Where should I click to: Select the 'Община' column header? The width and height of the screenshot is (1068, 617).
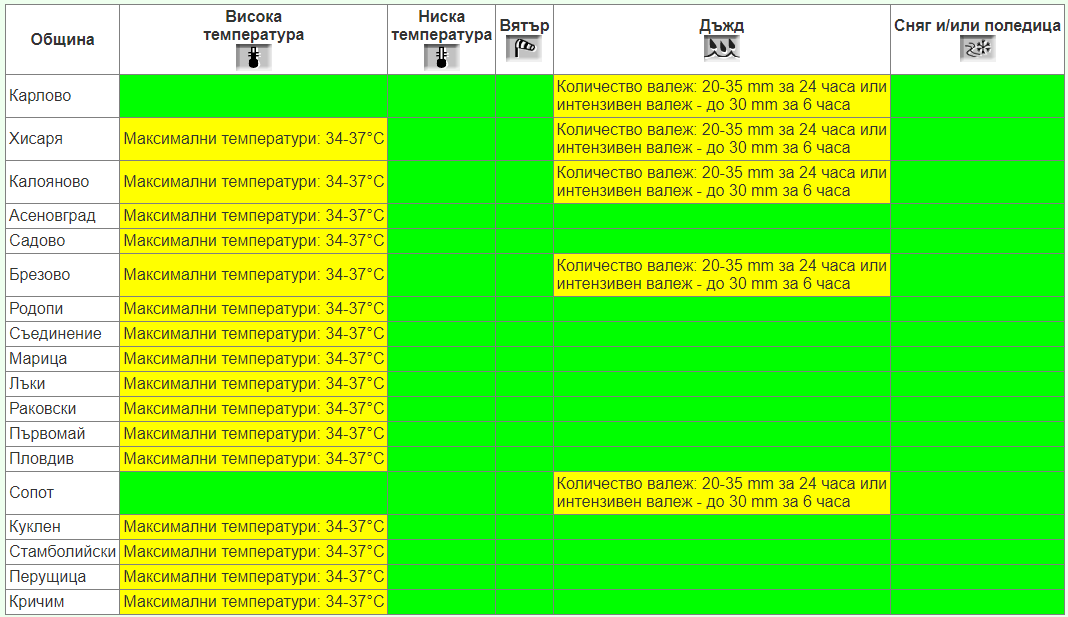pos(63,40)
